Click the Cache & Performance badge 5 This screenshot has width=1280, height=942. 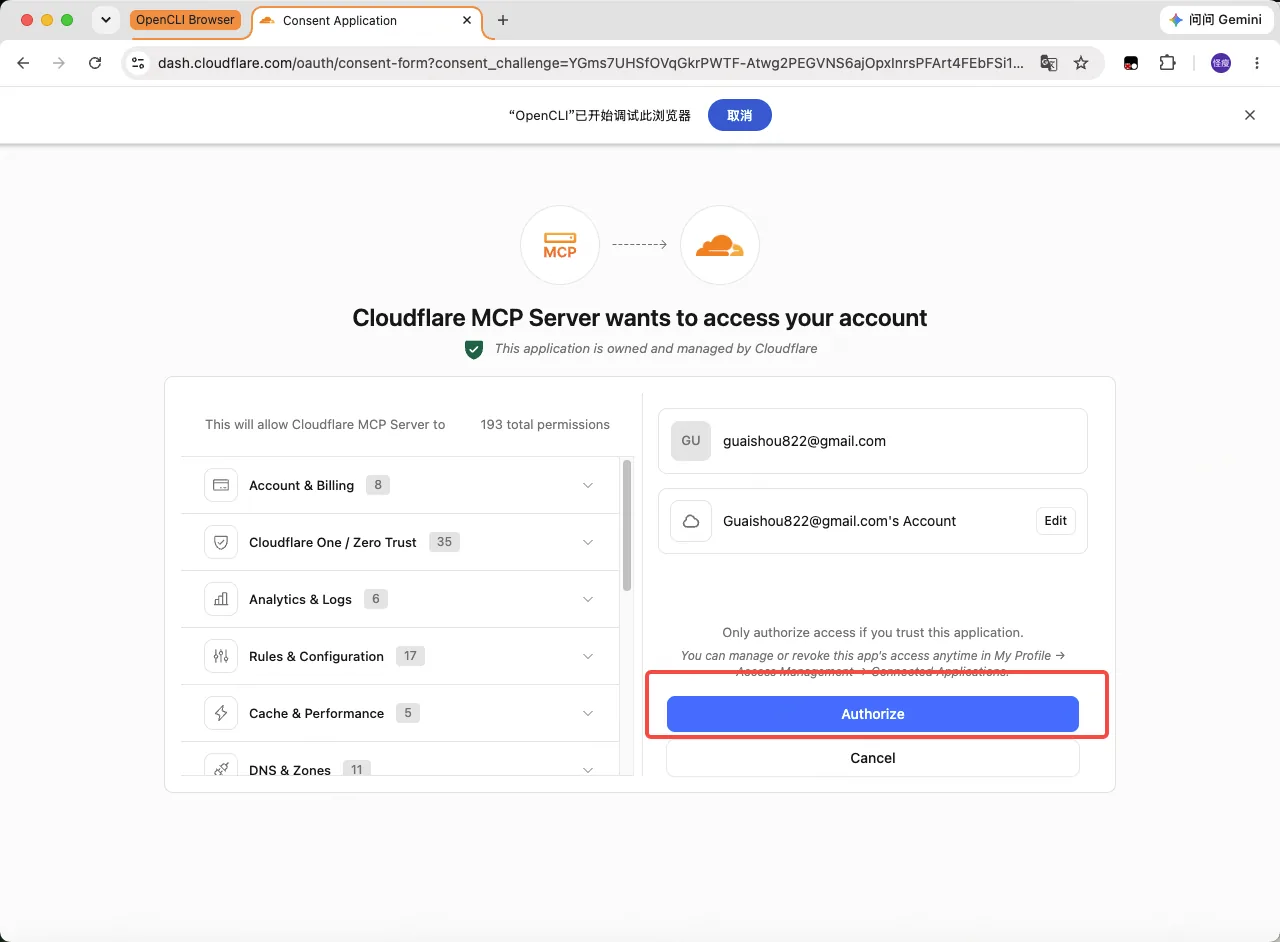click(x=407, y=713)
